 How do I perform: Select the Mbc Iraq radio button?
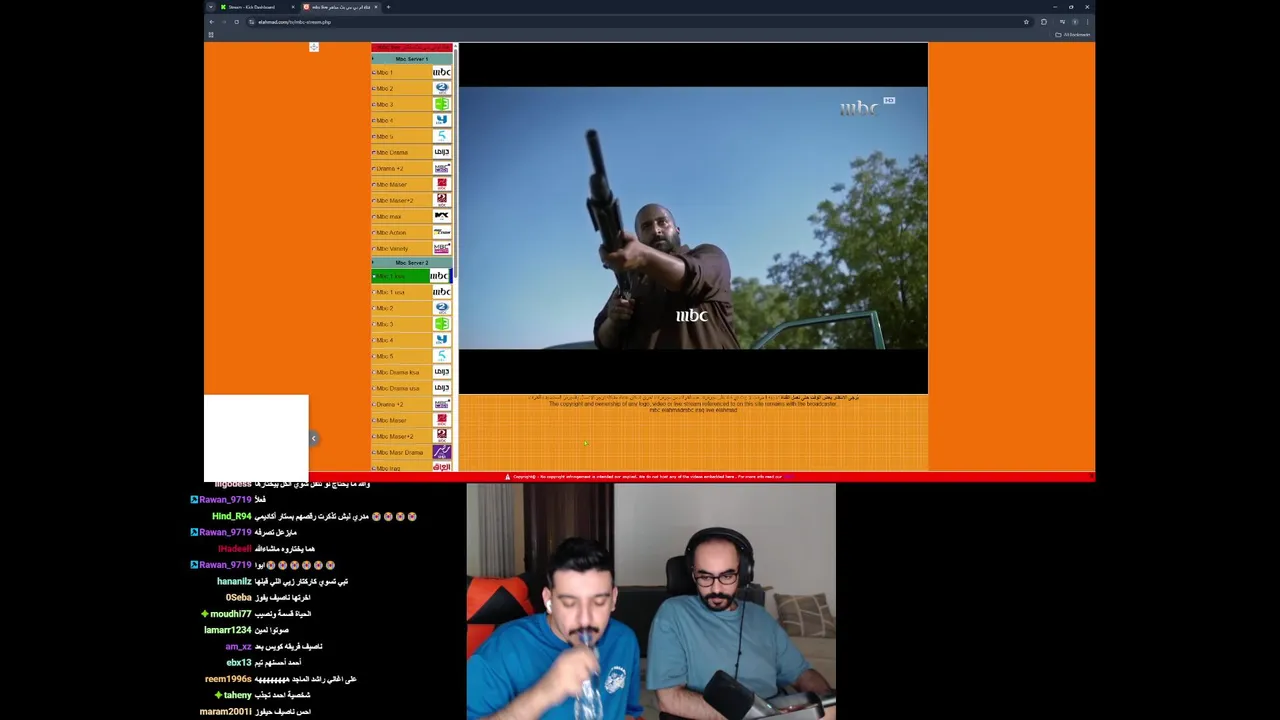374,468
